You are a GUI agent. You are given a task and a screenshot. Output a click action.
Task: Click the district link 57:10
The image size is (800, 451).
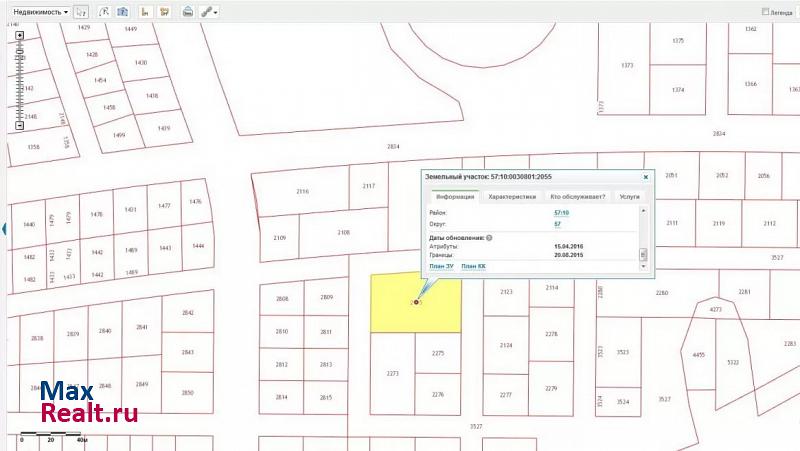(561, 213)
